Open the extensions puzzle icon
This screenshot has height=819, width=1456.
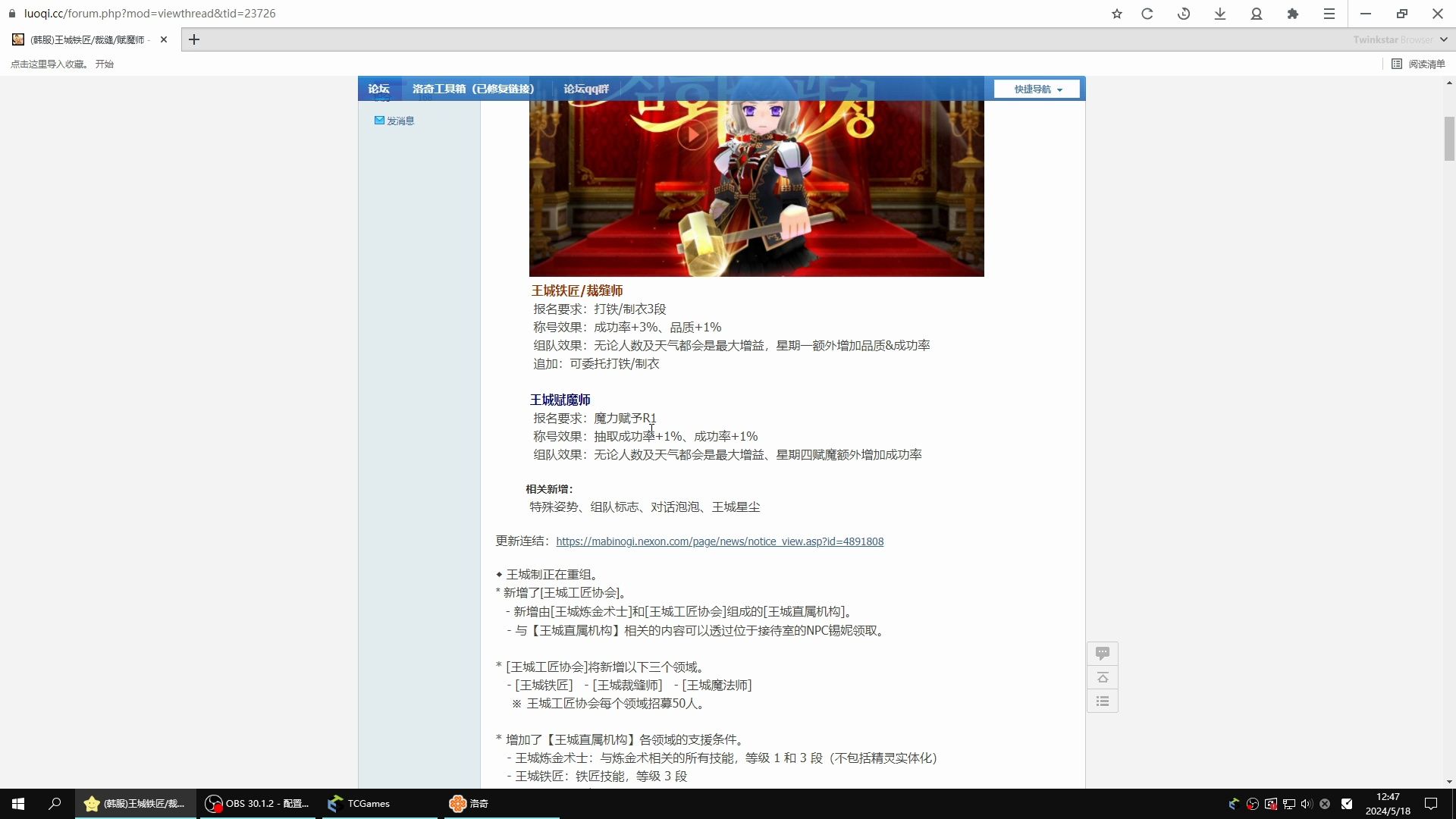1293,14
